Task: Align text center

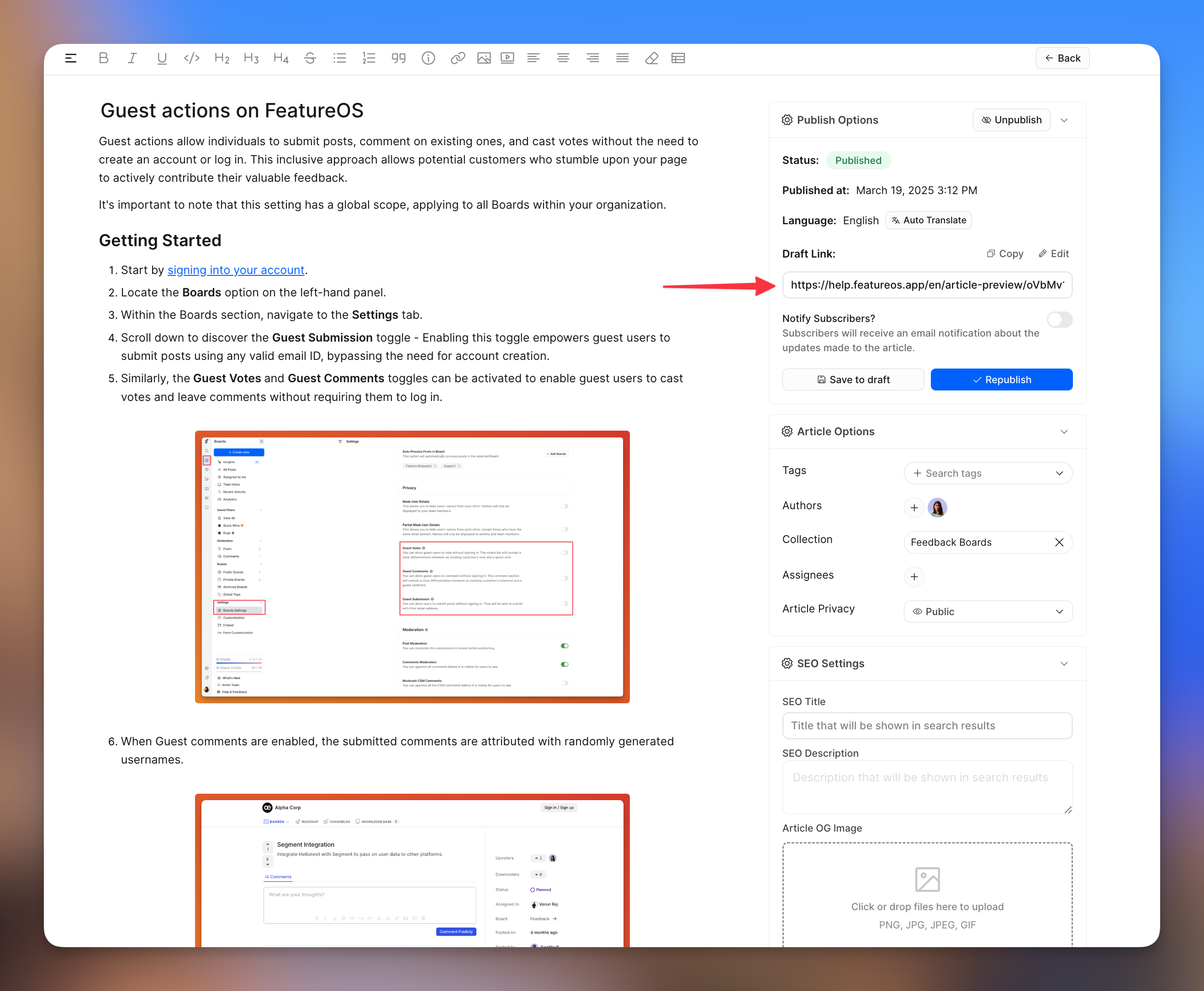Action: [x=563, y=58]
